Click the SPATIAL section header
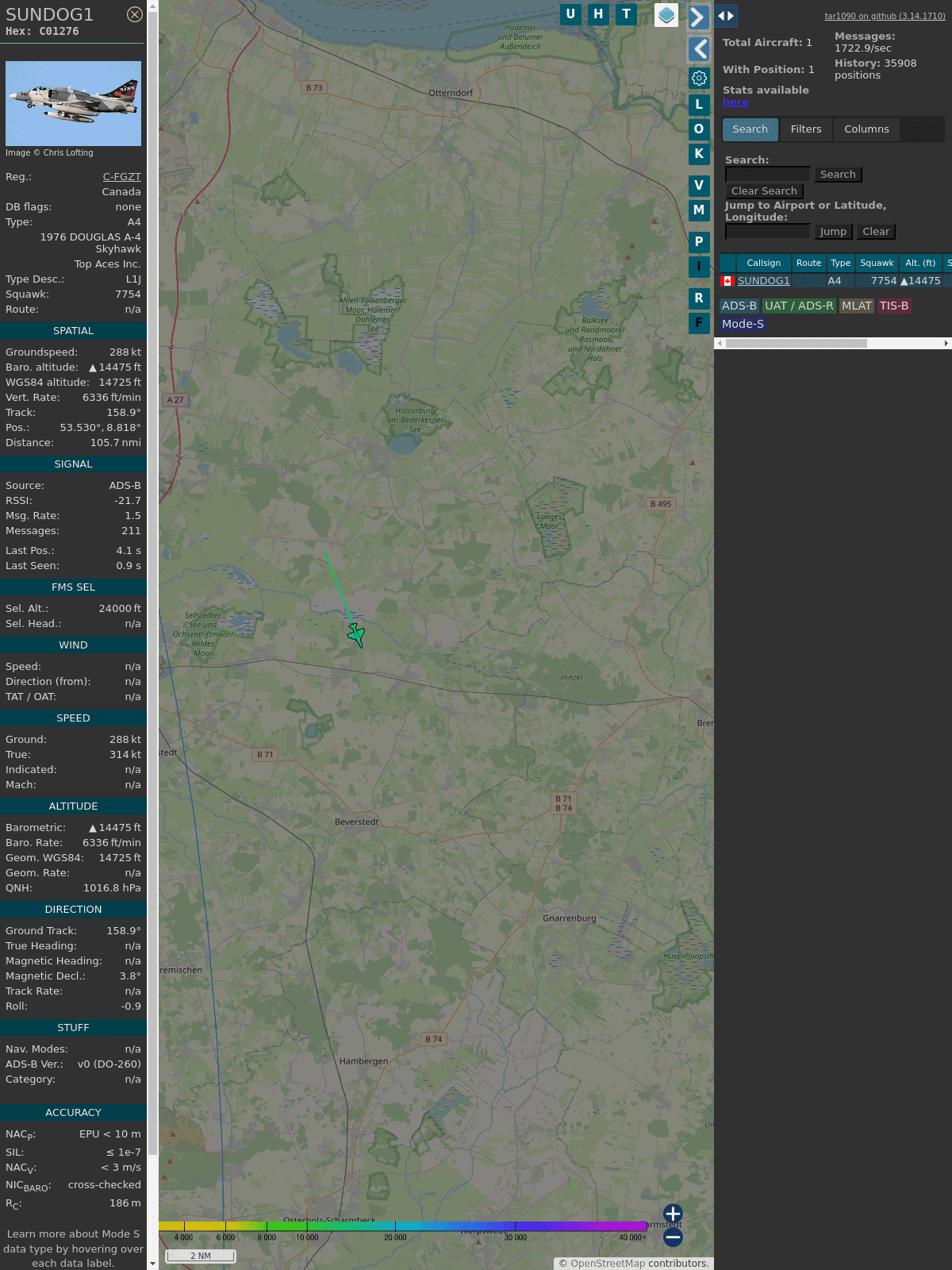This screenshot has width=952, height=1270. coord(73,331)
